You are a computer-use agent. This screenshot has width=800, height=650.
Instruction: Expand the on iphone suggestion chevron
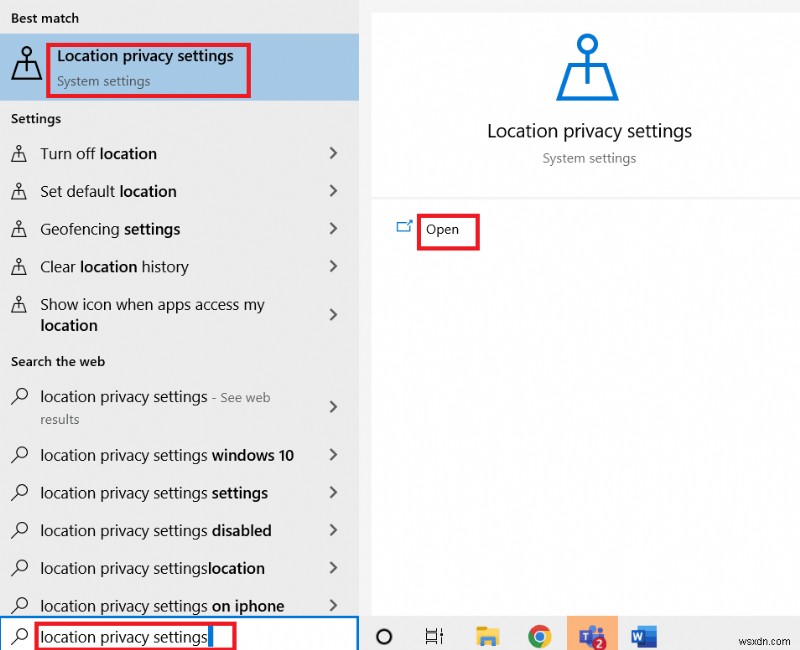[333, 606]
